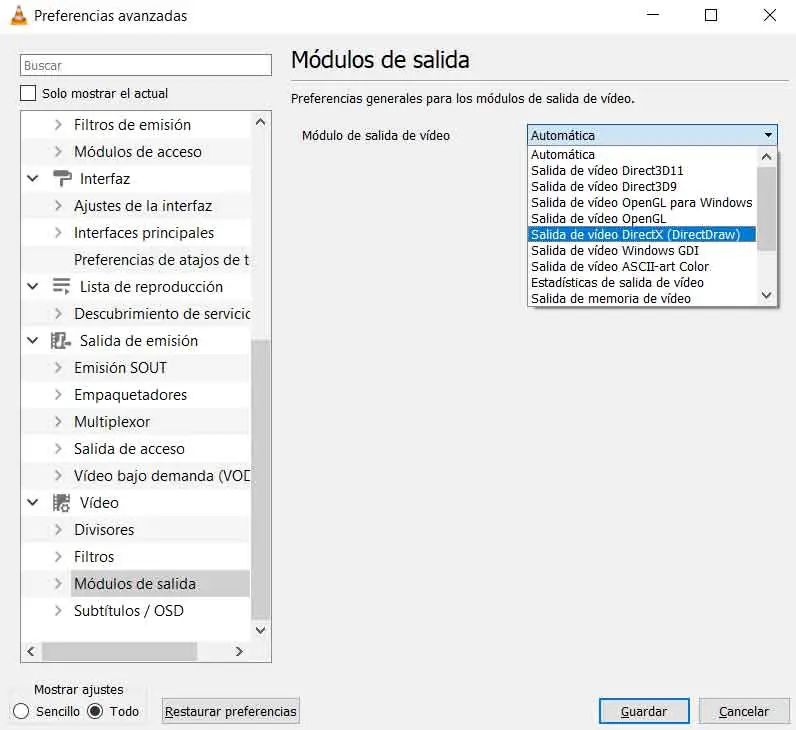The width and height of the screenshot is (796, 730).
Task: Expand the Subtítulos / OSD node
Action: tap(58, 611)
